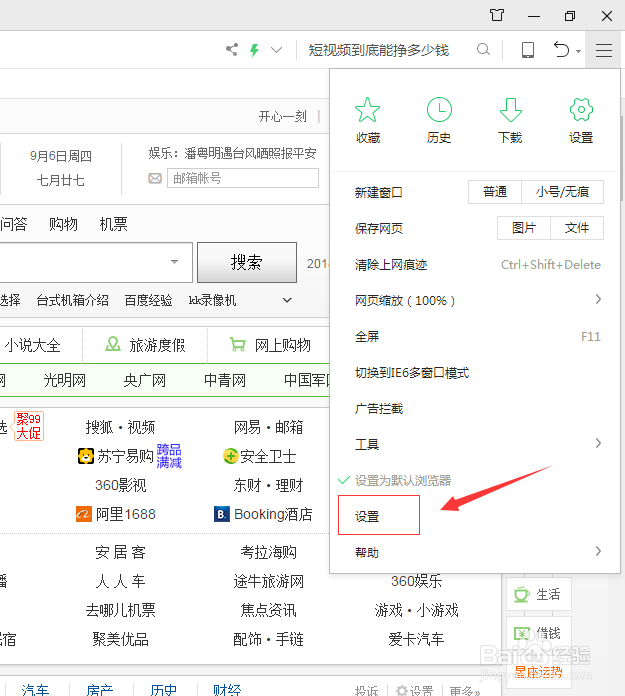625x696 pixels.
Task: Open the 潘粤明遇台风晒照报平安 headline
Action: (250, 154)
